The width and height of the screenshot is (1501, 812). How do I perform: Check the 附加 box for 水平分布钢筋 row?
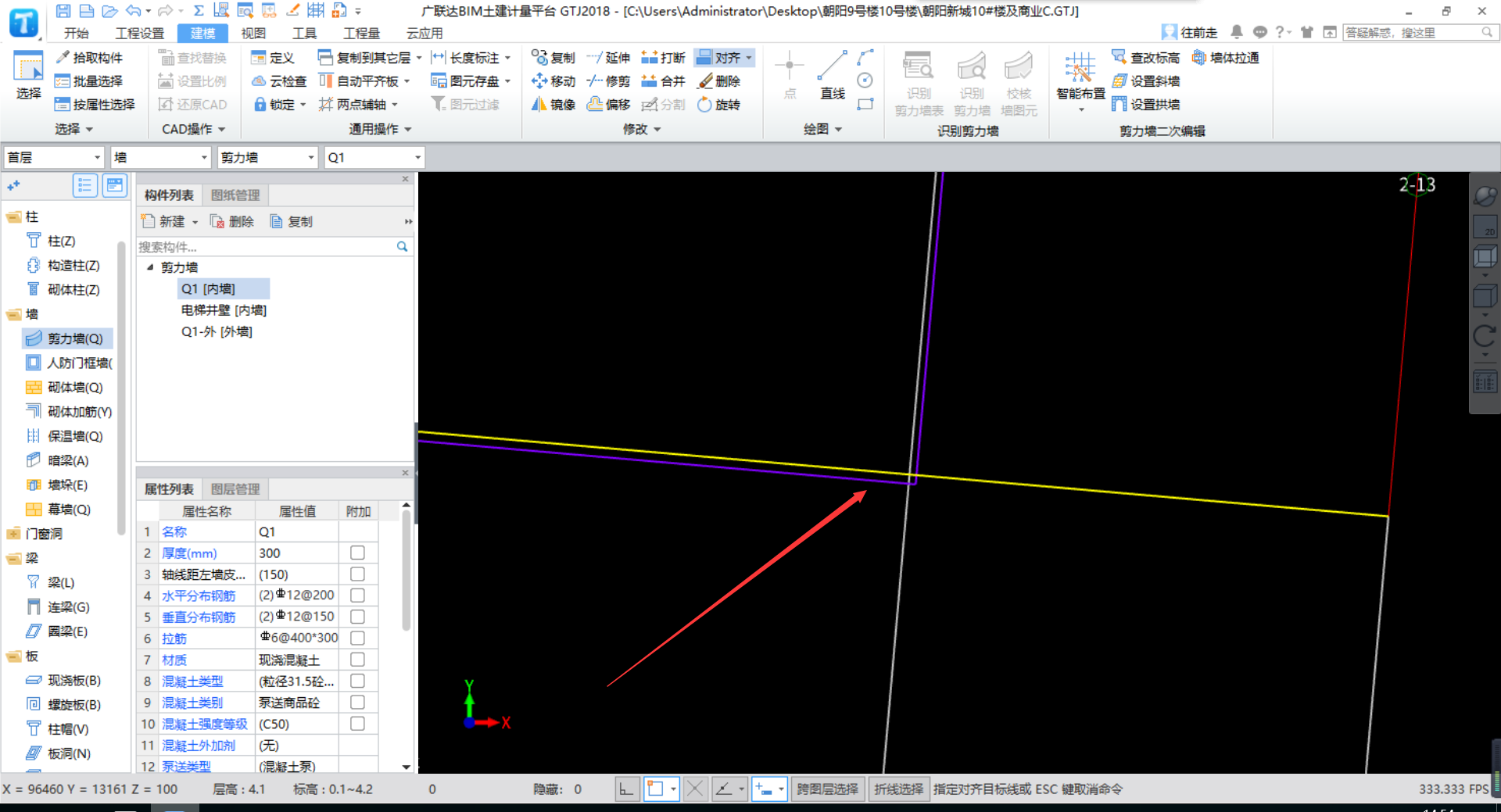357,595
